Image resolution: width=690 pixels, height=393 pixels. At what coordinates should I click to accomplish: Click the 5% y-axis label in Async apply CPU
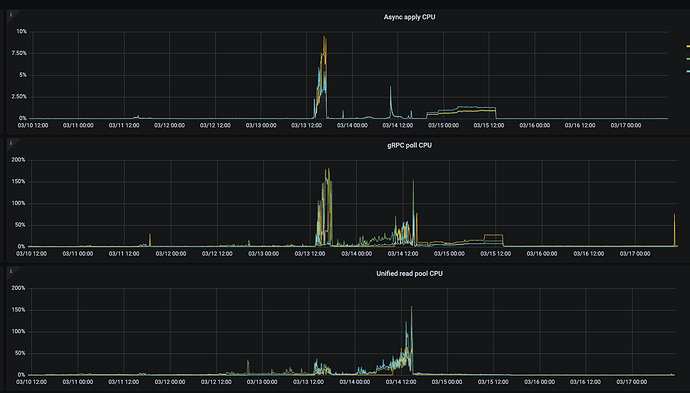coord(23,75)
